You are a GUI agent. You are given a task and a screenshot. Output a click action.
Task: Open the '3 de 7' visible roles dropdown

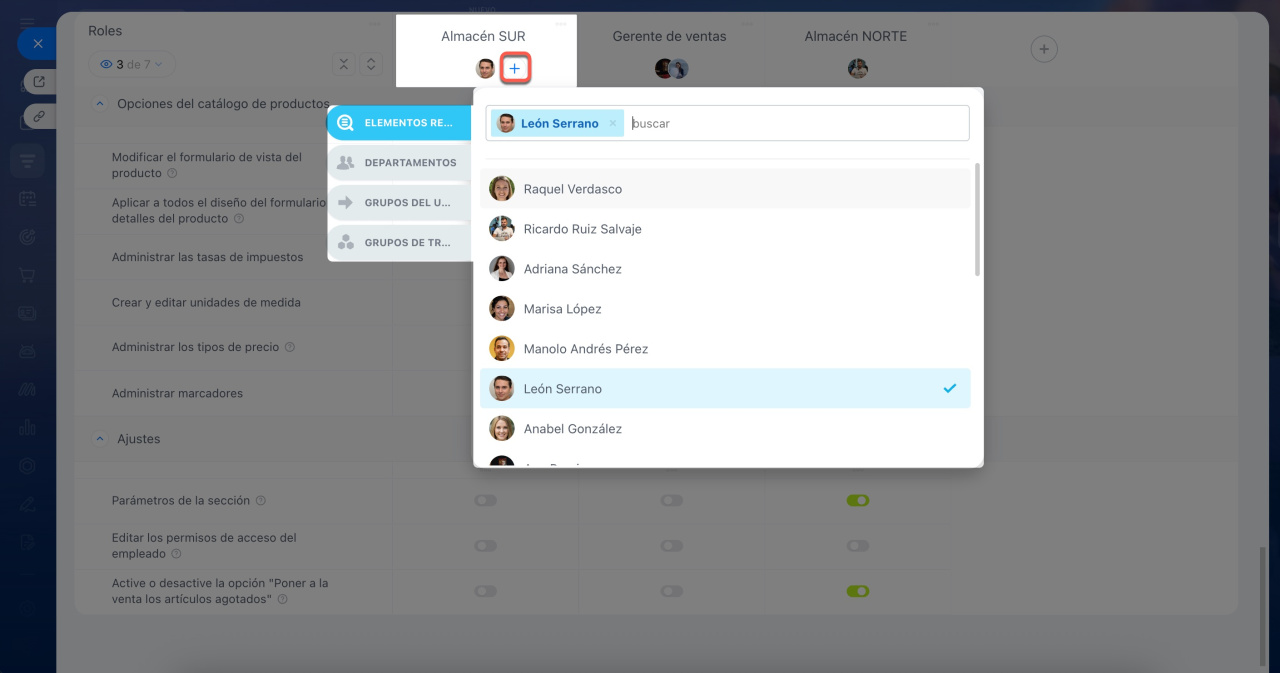pyautogui.click(x=131, y=64)
